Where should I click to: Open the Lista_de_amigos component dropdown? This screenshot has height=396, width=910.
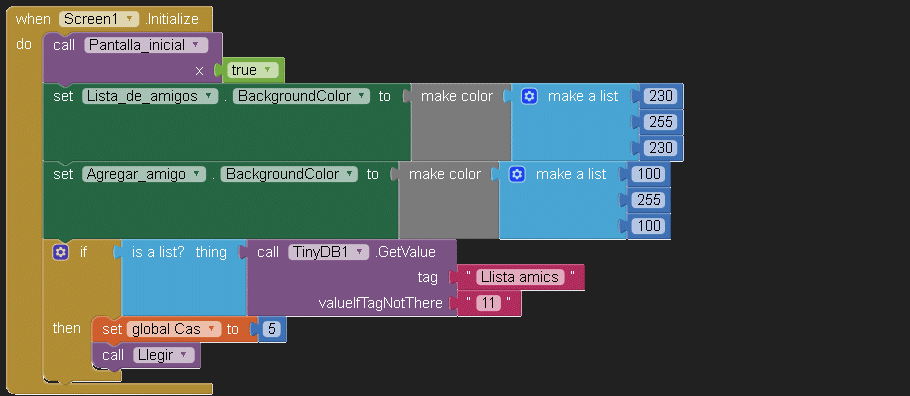point(150,96)
